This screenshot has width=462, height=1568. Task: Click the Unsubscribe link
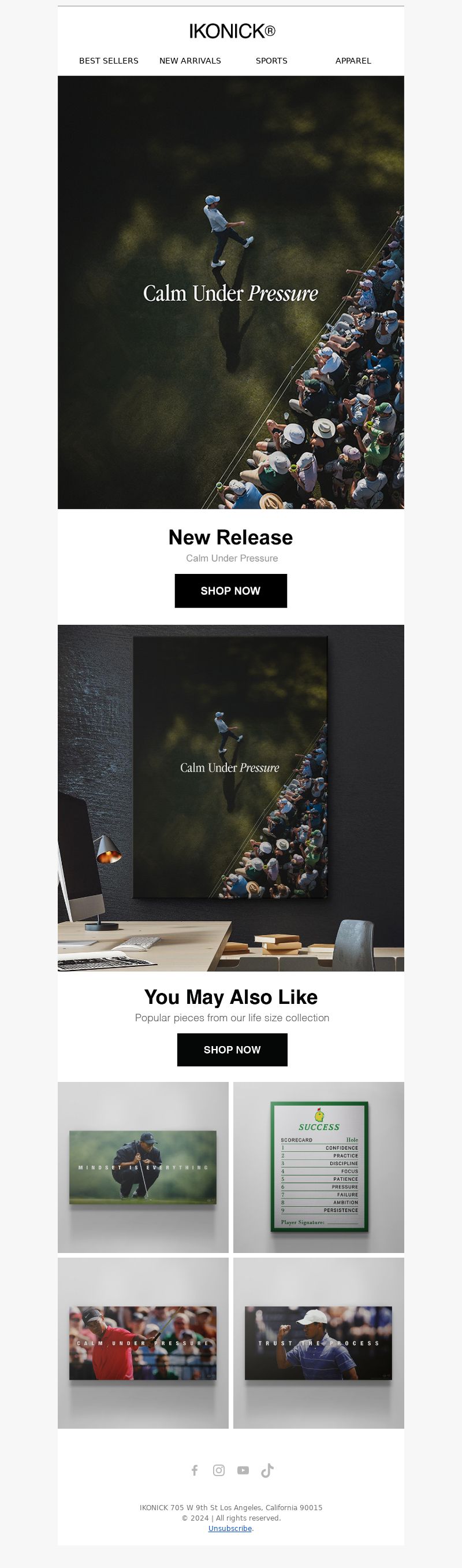point(230,1529)
